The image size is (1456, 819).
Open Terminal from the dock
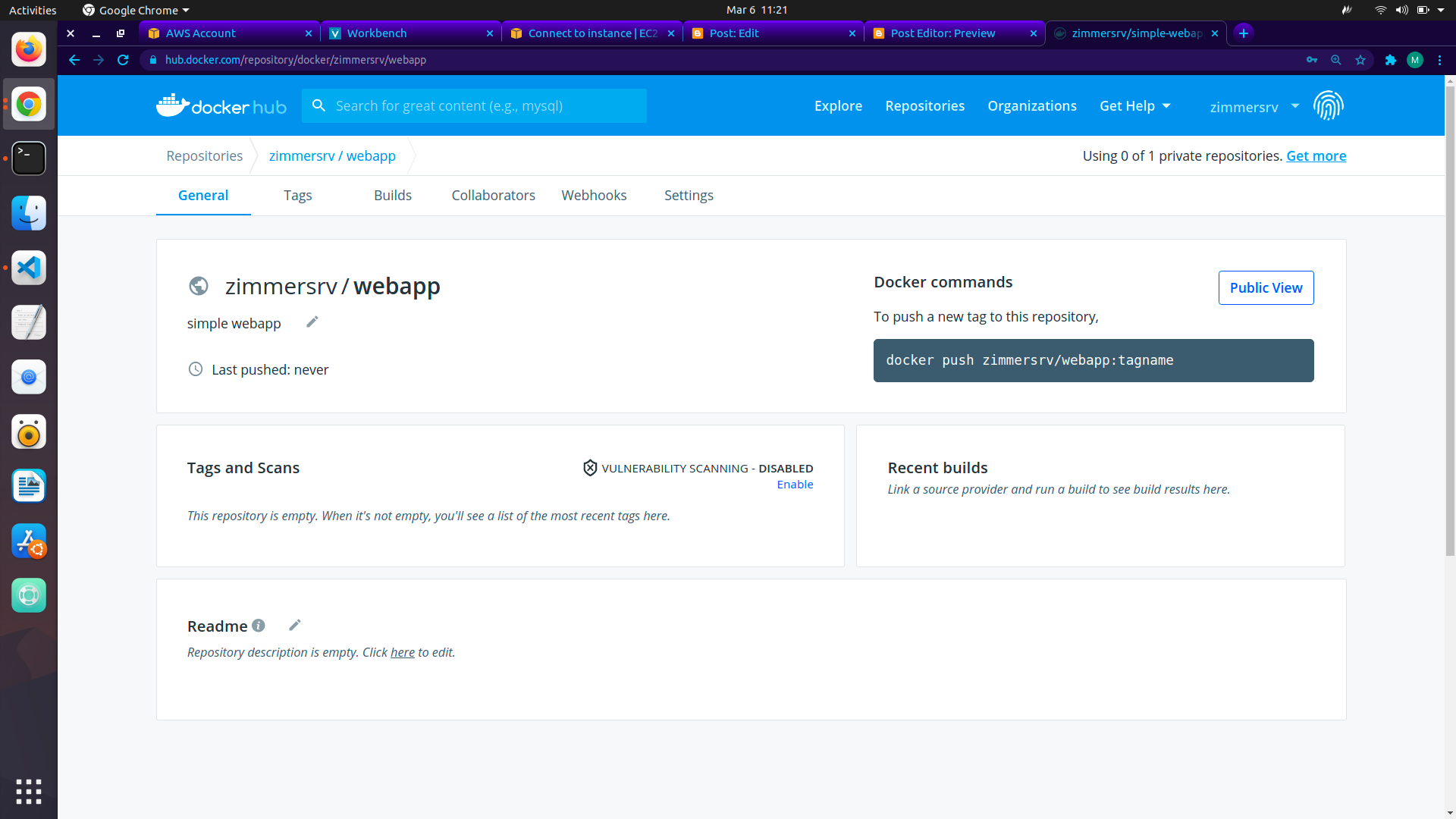(x=29, y=158)
